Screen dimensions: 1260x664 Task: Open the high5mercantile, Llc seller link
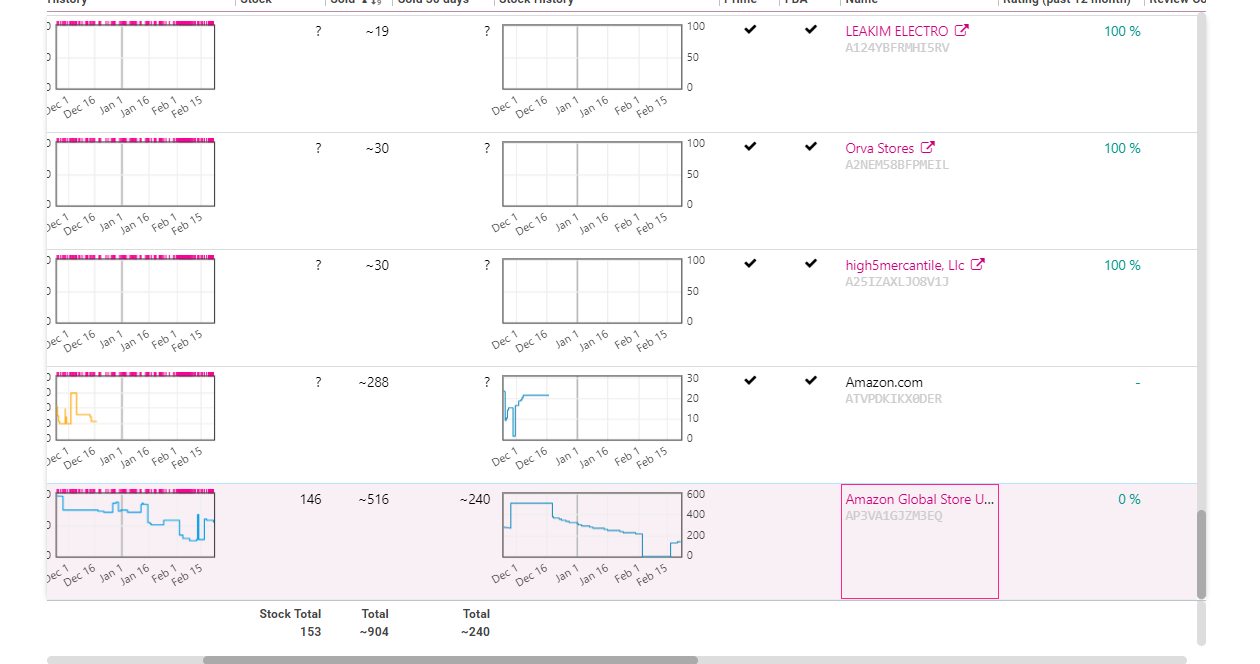click(905, 265)
